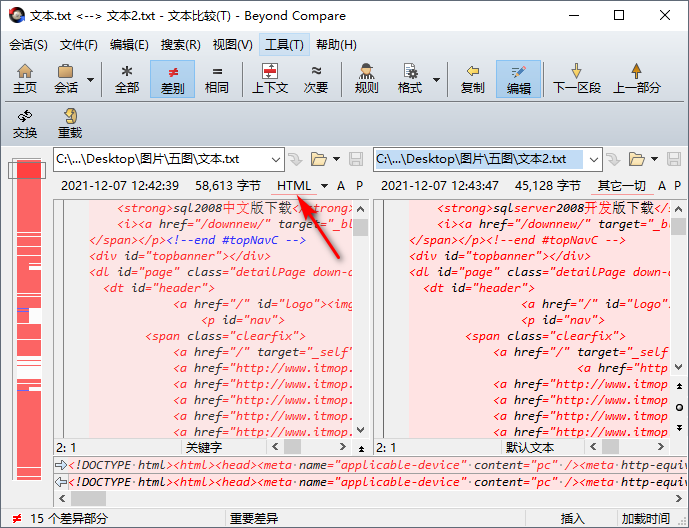Browse for the right file with folder icon
This screenshot has height=528, width=689.
click(x=637, y=159)
